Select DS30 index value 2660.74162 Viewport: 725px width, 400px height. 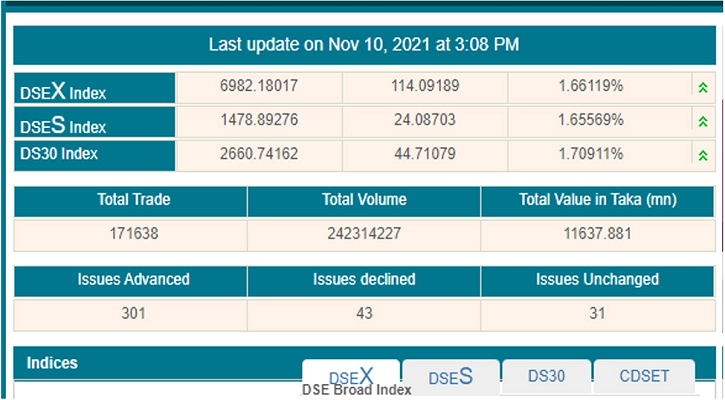[x=259, y=154]
